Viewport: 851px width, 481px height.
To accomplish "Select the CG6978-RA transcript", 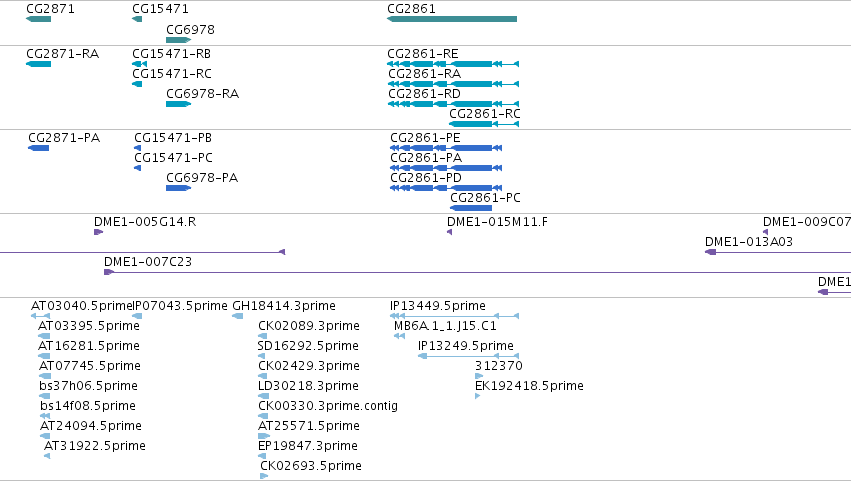I will click(179, 104).
